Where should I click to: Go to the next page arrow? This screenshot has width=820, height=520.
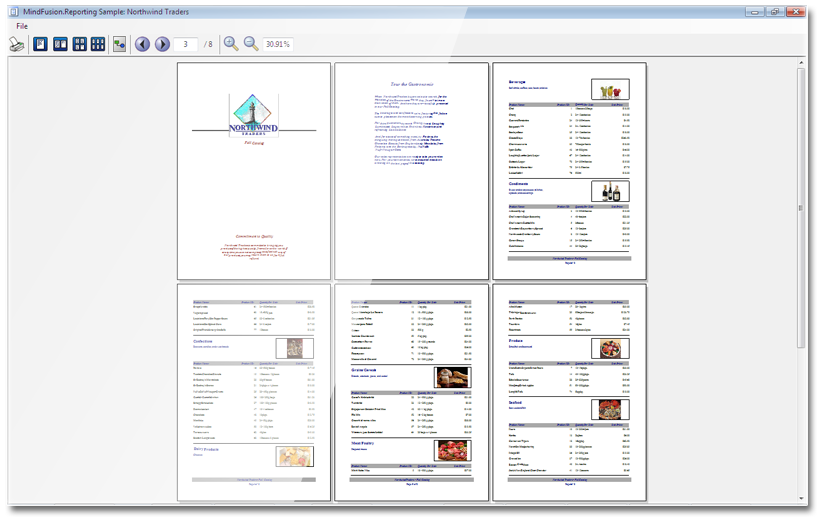tap(162, 44)
